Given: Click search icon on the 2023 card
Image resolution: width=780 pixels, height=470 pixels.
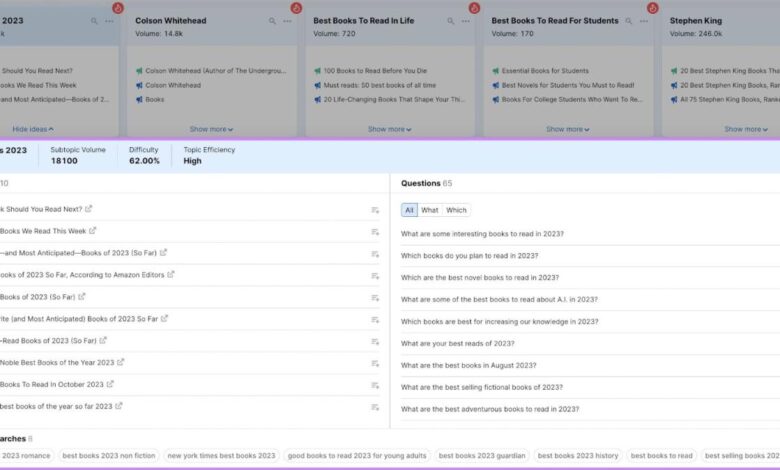Looking at the screenshot, I should click(x=94, y=21).
